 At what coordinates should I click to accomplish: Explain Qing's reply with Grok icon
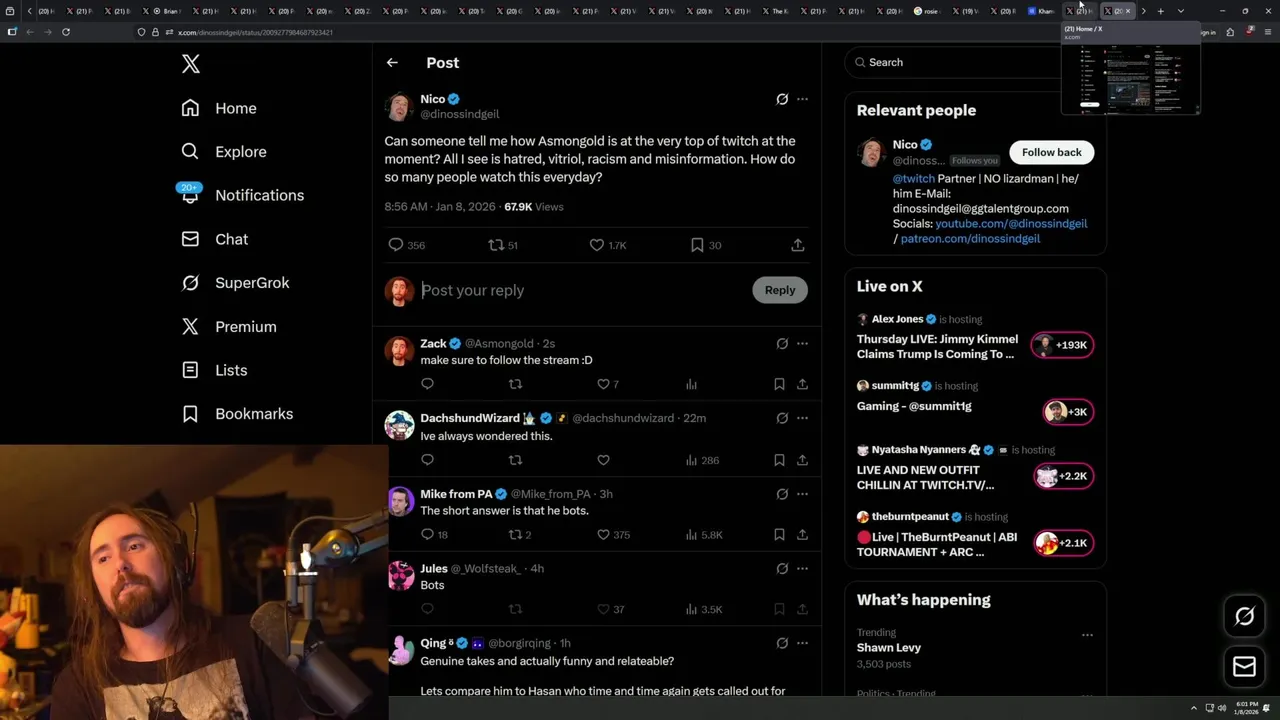(x=782, y=643)
